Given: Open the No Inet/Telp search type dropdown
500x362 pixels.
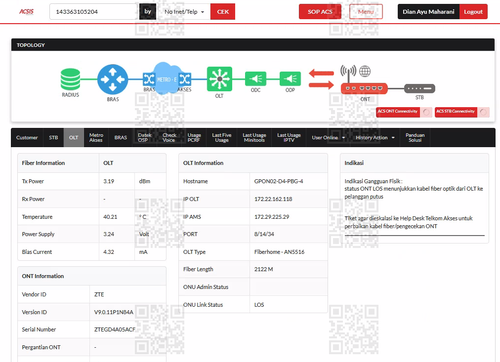Looking at the screenshot, I should click(x=184, y=12).
